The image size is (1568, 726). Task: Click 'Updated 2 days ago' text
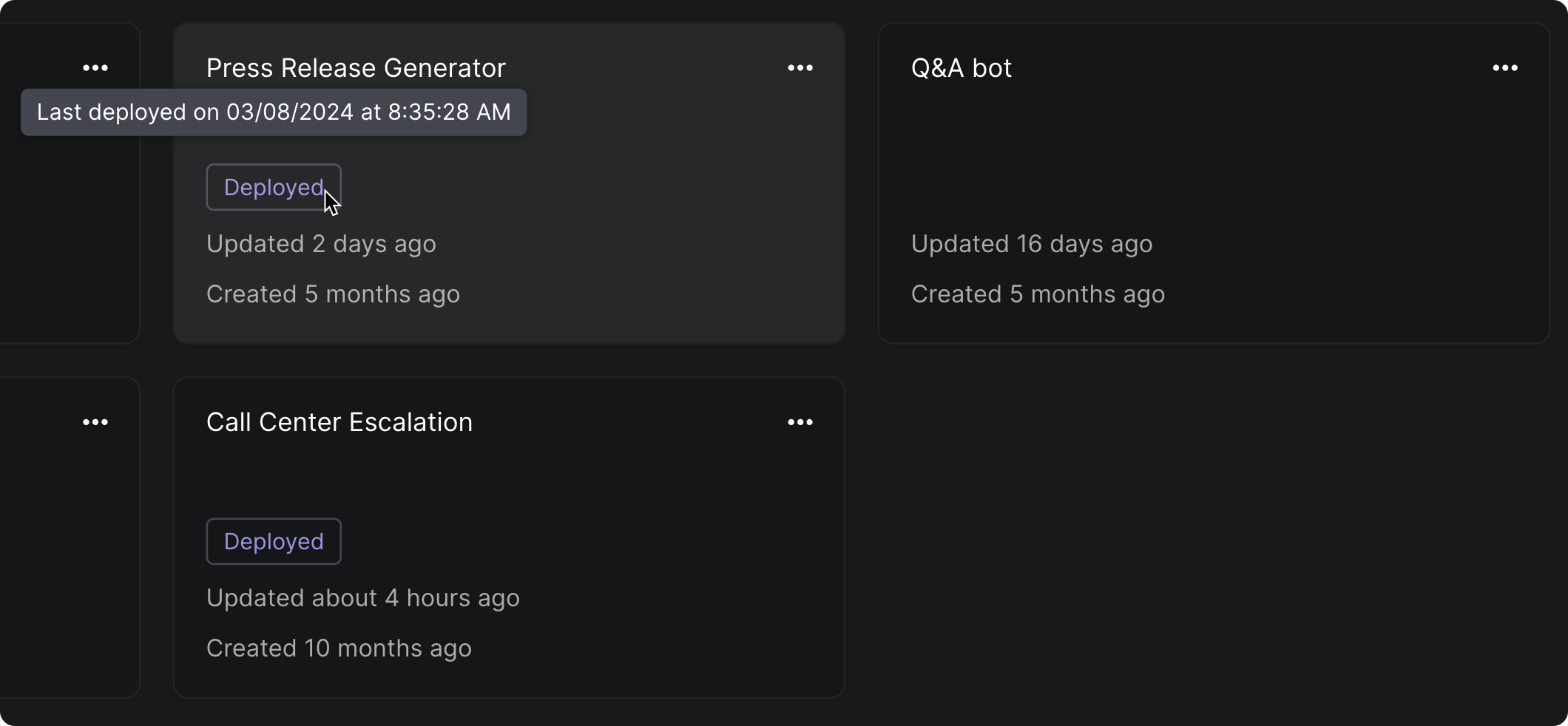tap(321, 244)
